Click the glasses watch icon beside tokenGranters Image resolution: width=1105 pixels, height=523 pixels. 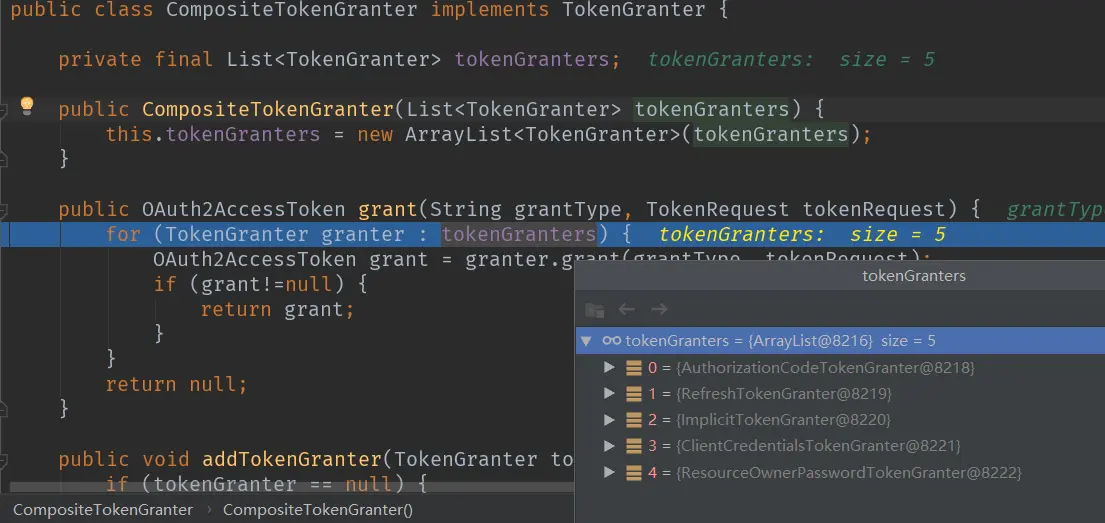pos(611,341)
